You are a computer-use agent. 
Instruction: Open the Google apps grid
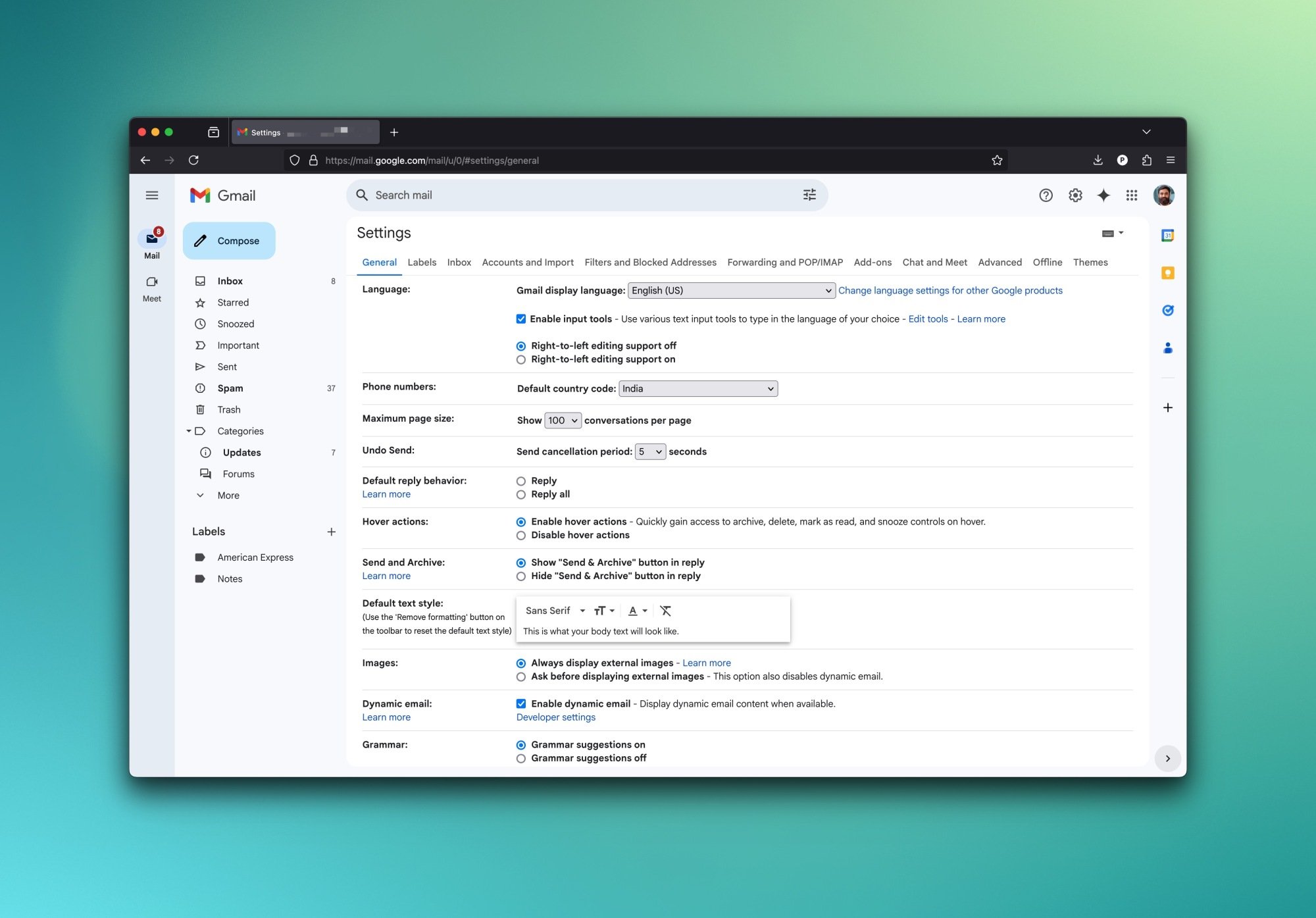[x=1132, y=195]
